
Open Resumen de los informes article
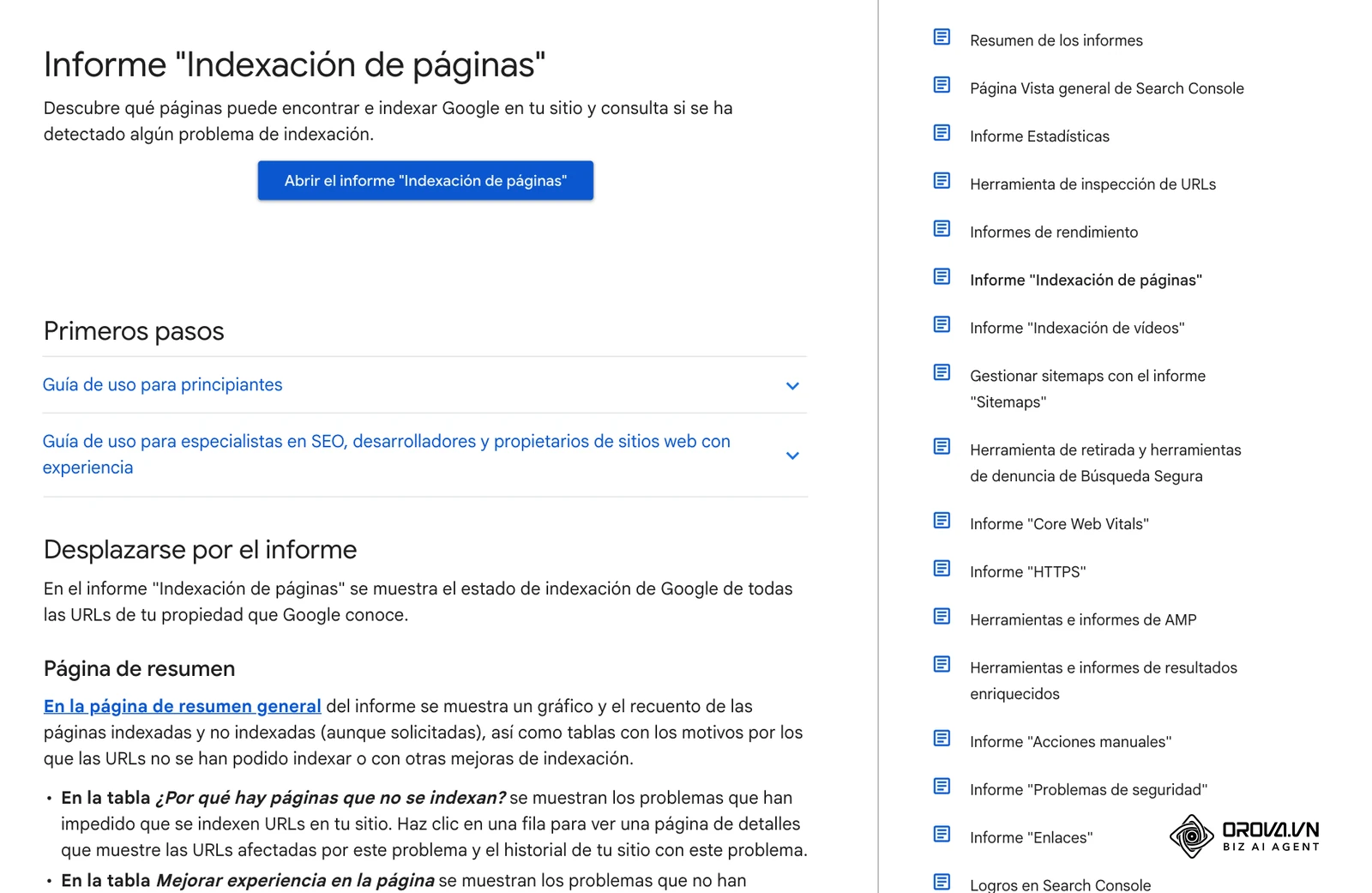point(1056,40)
